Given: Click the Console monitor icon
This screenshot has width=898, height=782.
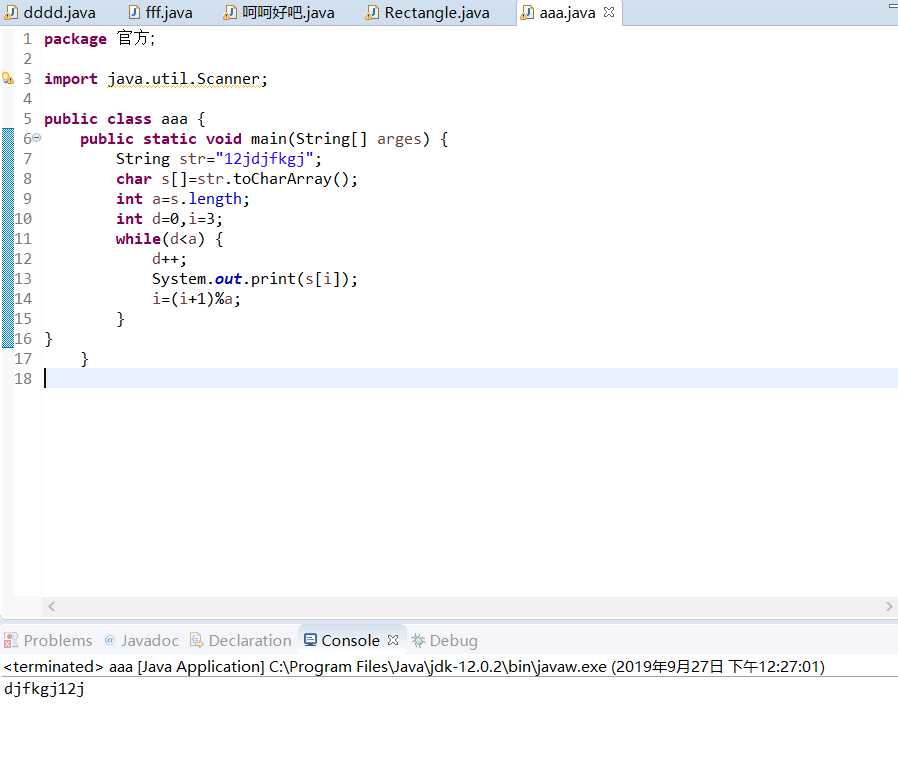Looking at the screenshot, I should click(310, 639).
